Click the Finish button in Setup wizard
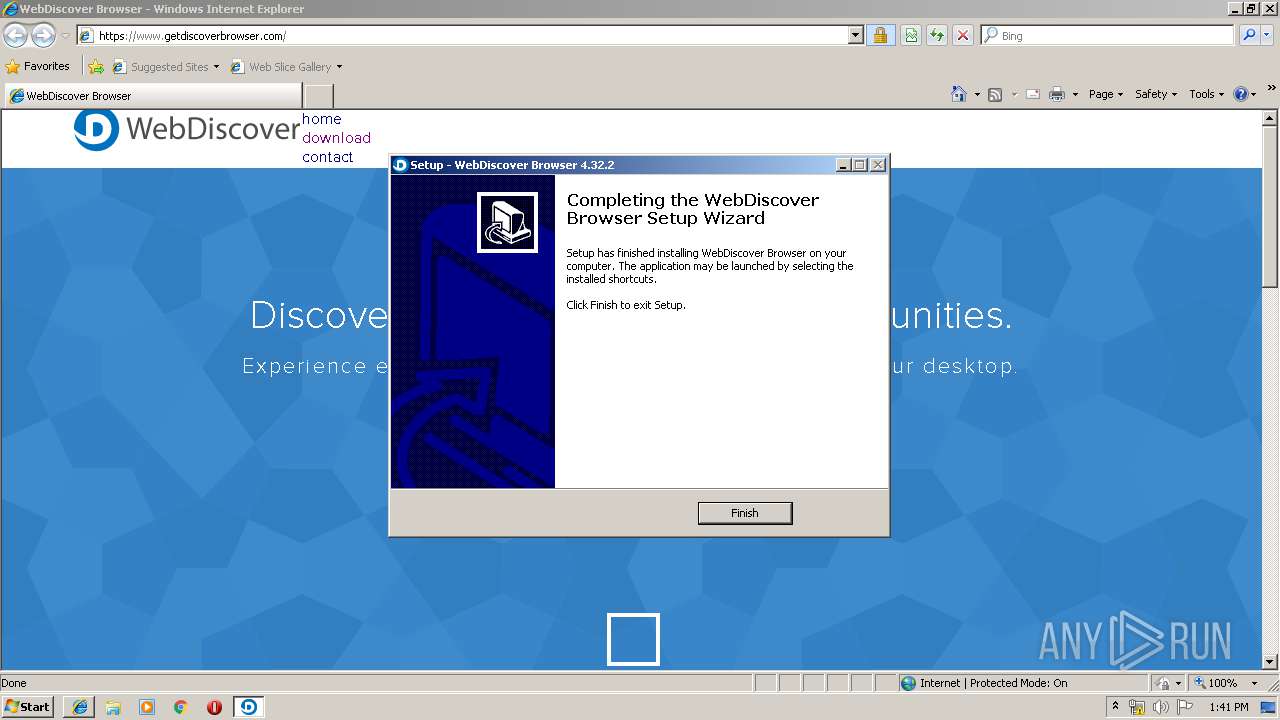The image size is (1280, 720). click(x=745, y=513)
